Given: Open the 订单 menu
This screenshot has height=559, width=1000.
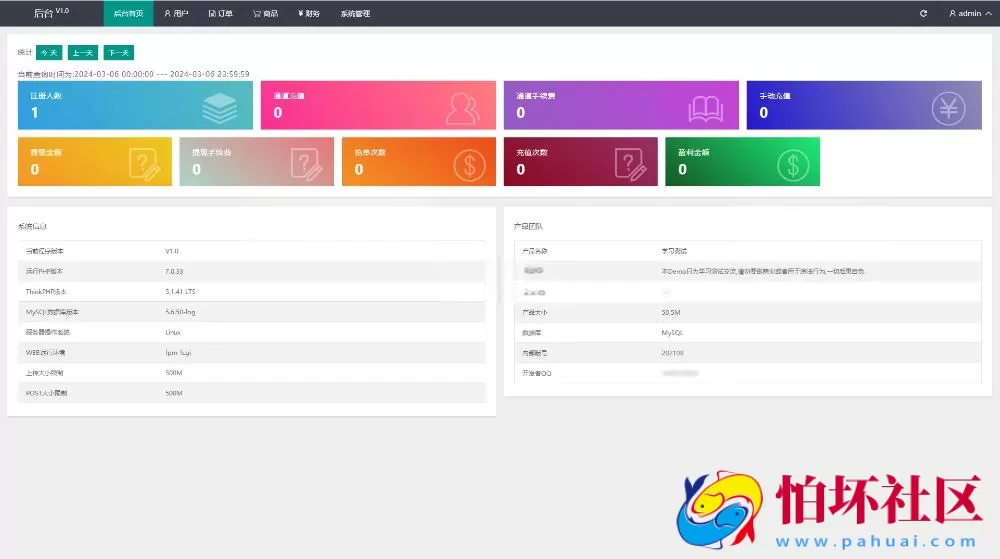Looking at the screenshot, I should pos(221,14).
